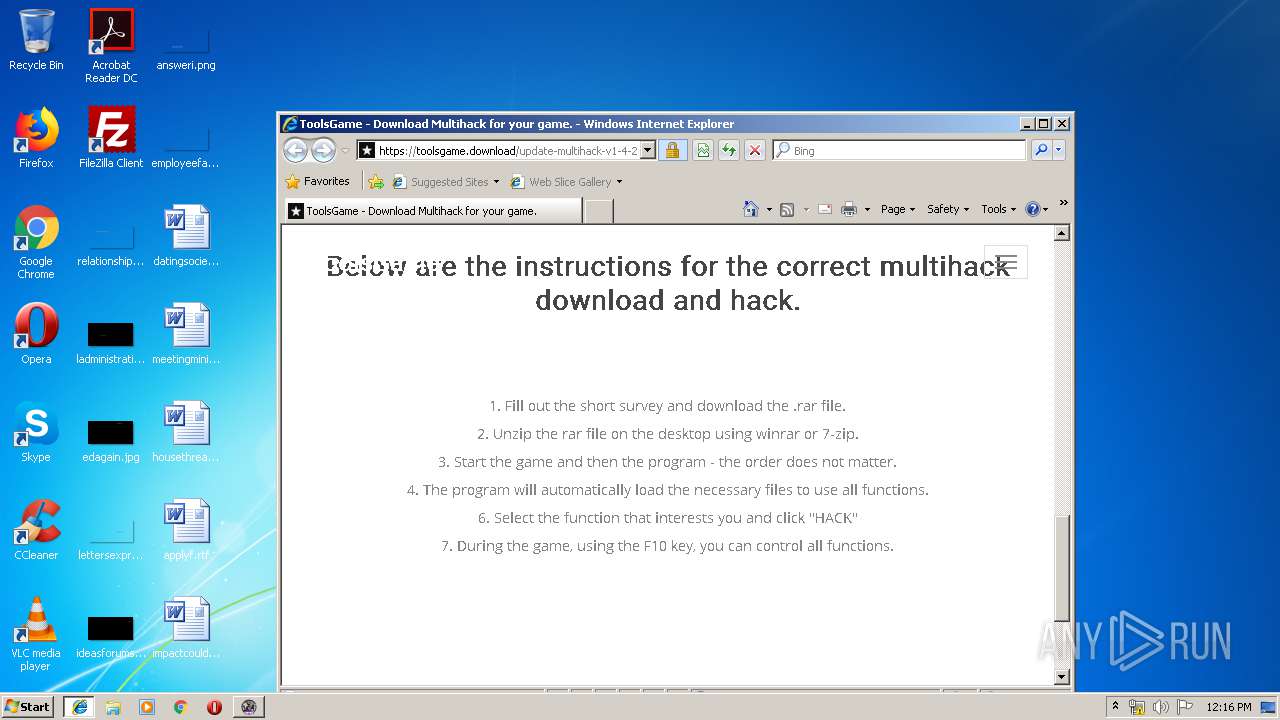Open the Favorites button

tap(317, 181)
